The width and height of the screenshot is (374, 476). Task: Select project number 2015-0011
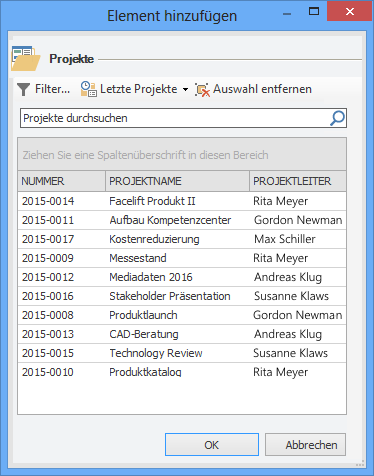pos(48,220)
